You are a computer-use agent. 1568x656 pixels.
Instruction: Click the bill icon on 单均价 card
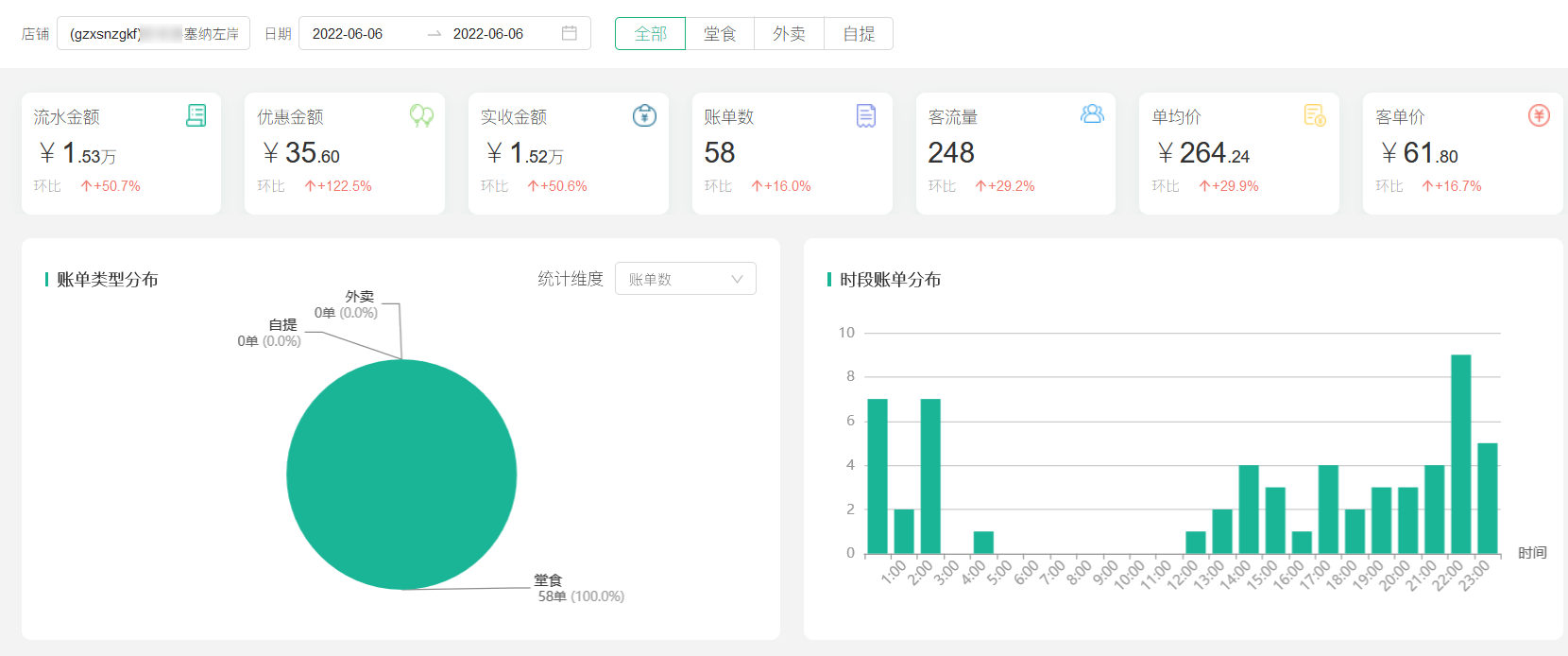point(1315,115)
